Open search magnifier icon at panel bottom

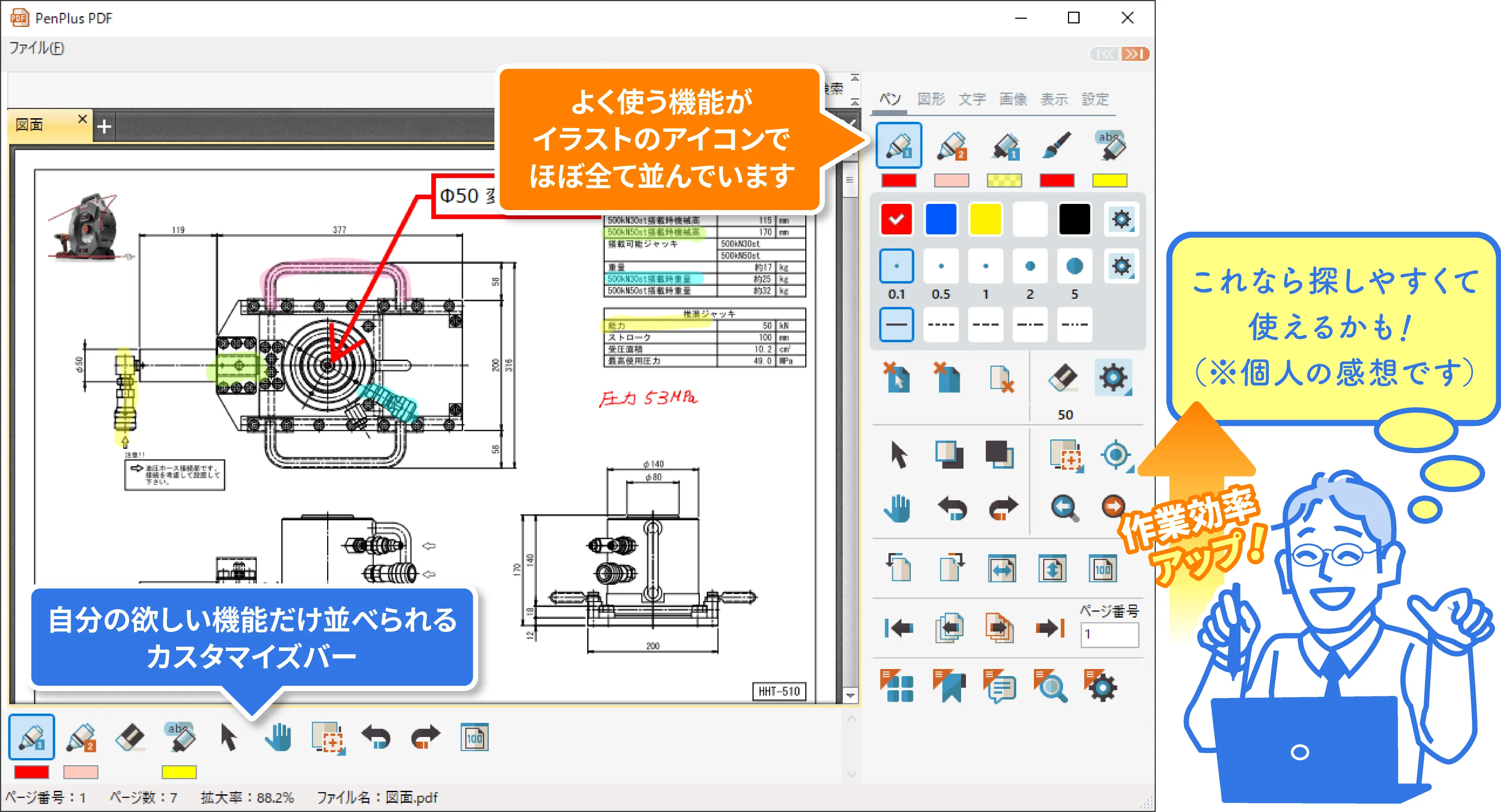tap(1050, 686)
